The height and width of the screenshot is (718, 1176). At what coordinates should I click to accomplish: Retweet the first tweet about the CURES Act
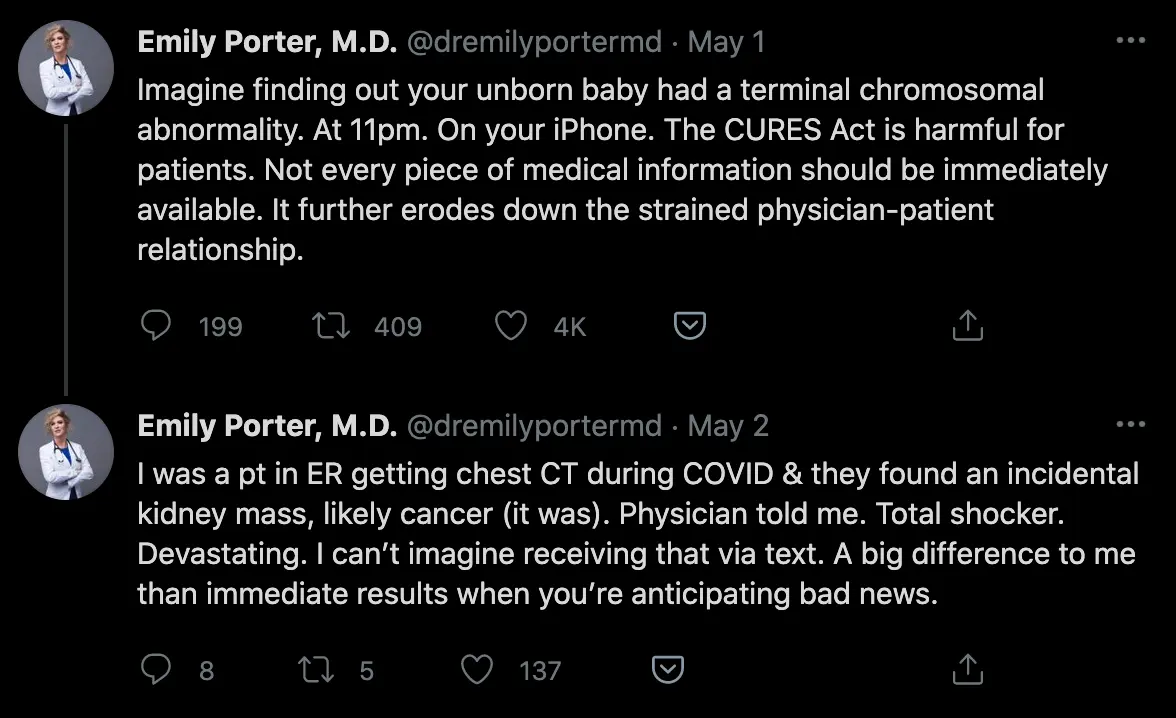(330, 325)
